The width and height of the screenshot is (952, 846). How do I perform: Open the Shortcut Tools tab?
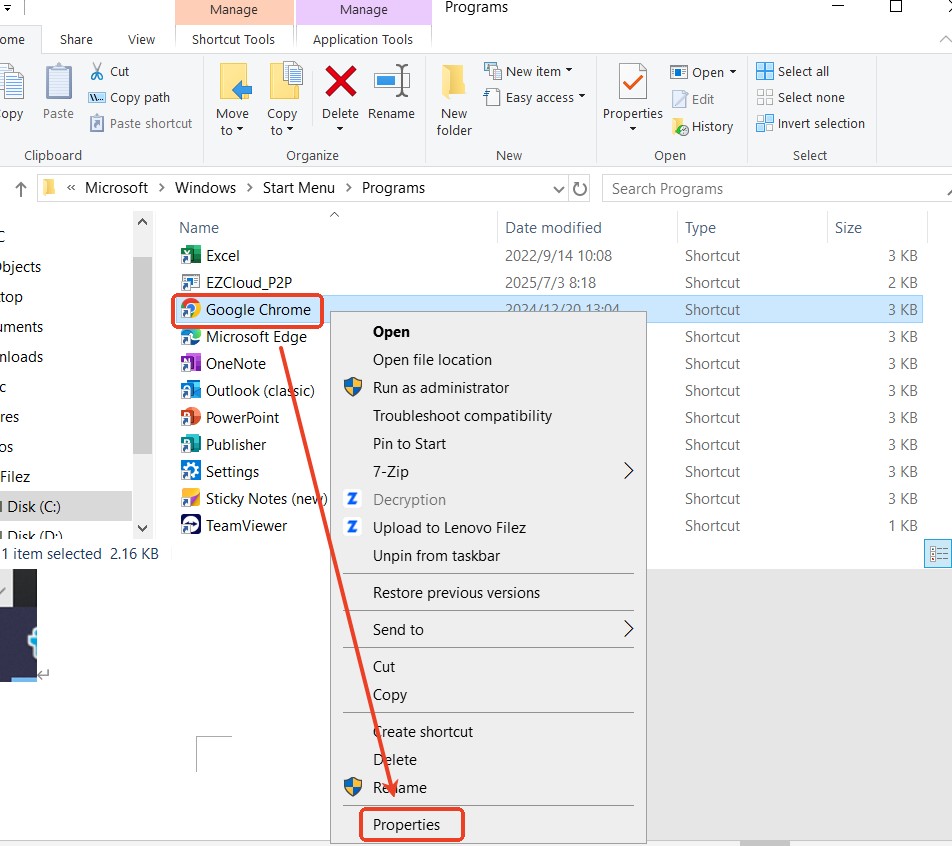(233, 39)
